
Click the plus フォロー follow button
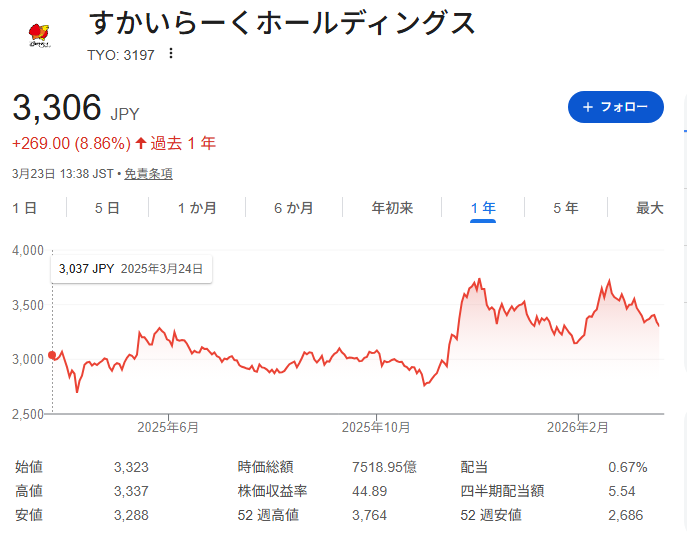tap(615, 107)
